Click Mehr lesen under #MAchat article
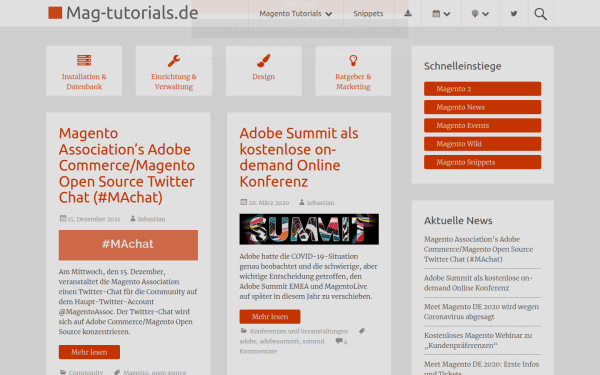The height and width of the screenshot is (375, 600). [89, 352]
